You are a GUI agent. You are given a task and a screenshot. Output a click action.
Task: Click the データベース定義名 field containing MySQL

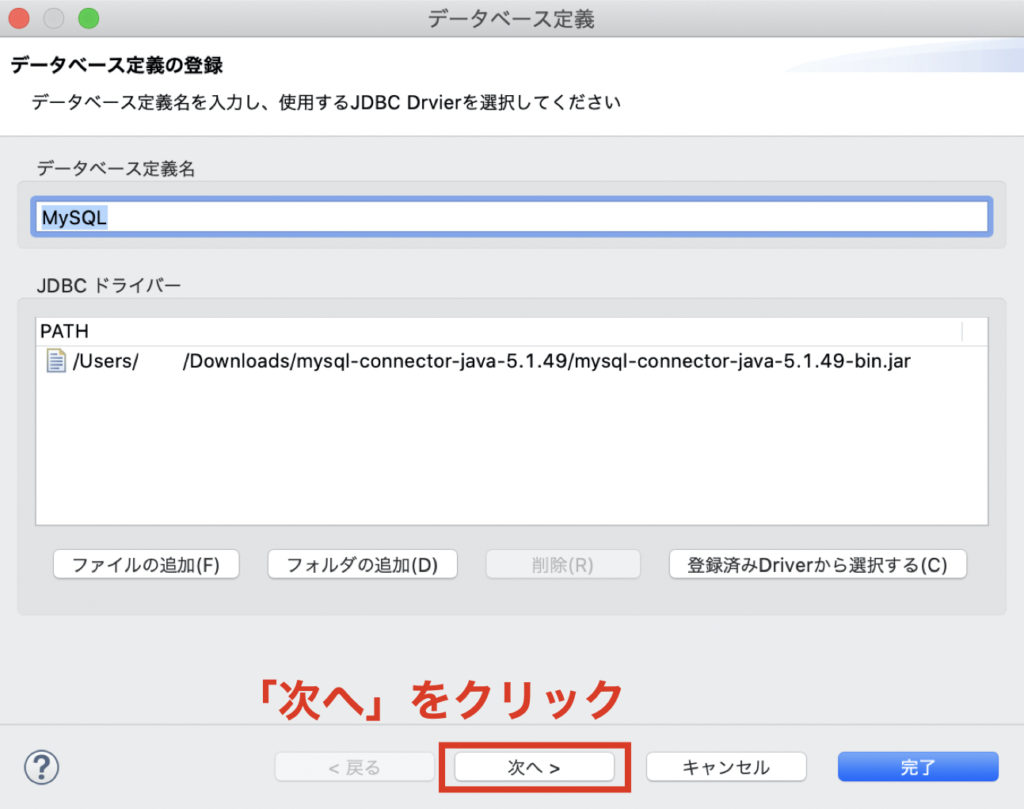512,217
